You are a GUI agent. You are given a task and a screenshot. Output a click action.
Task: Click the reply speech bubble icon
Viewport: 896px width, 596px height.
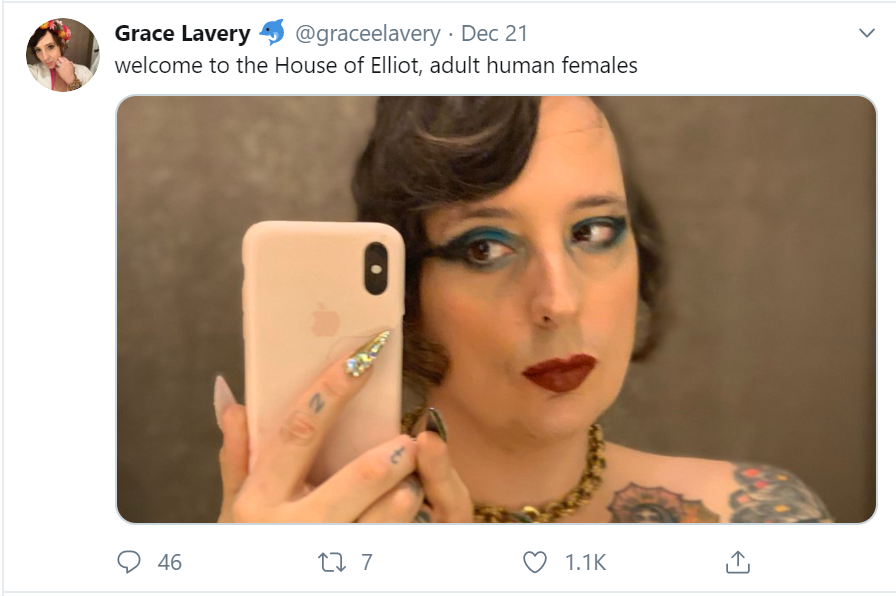tap(129, 563)
